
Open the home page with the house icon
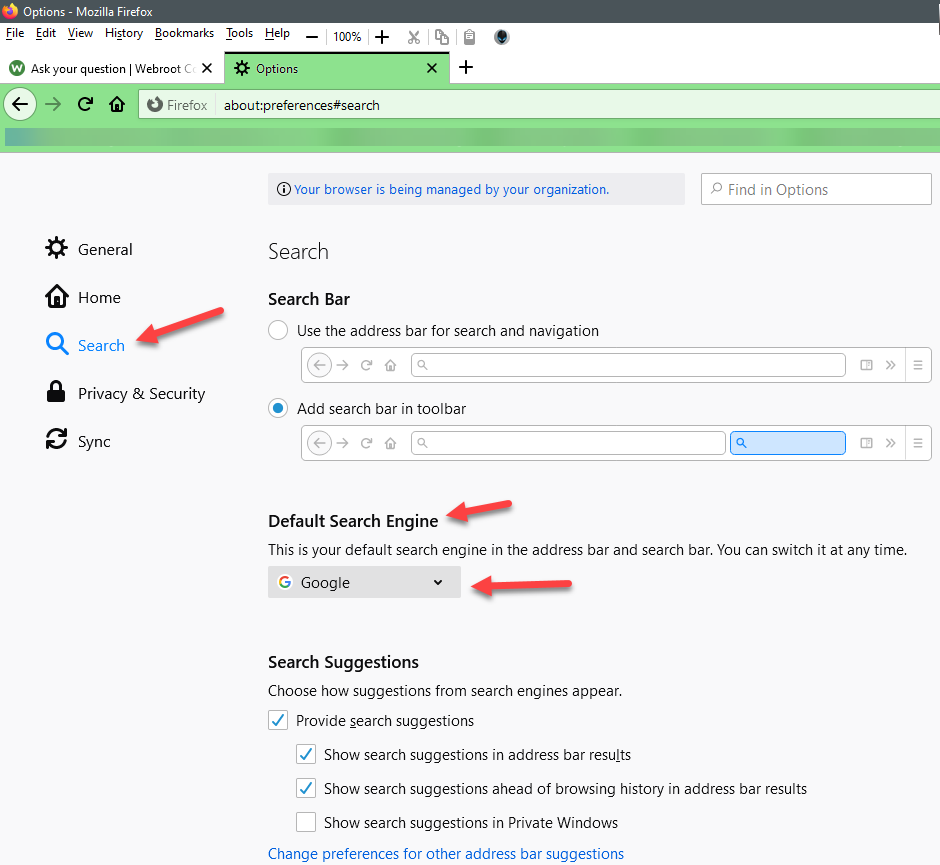click(x=117, y=104)
